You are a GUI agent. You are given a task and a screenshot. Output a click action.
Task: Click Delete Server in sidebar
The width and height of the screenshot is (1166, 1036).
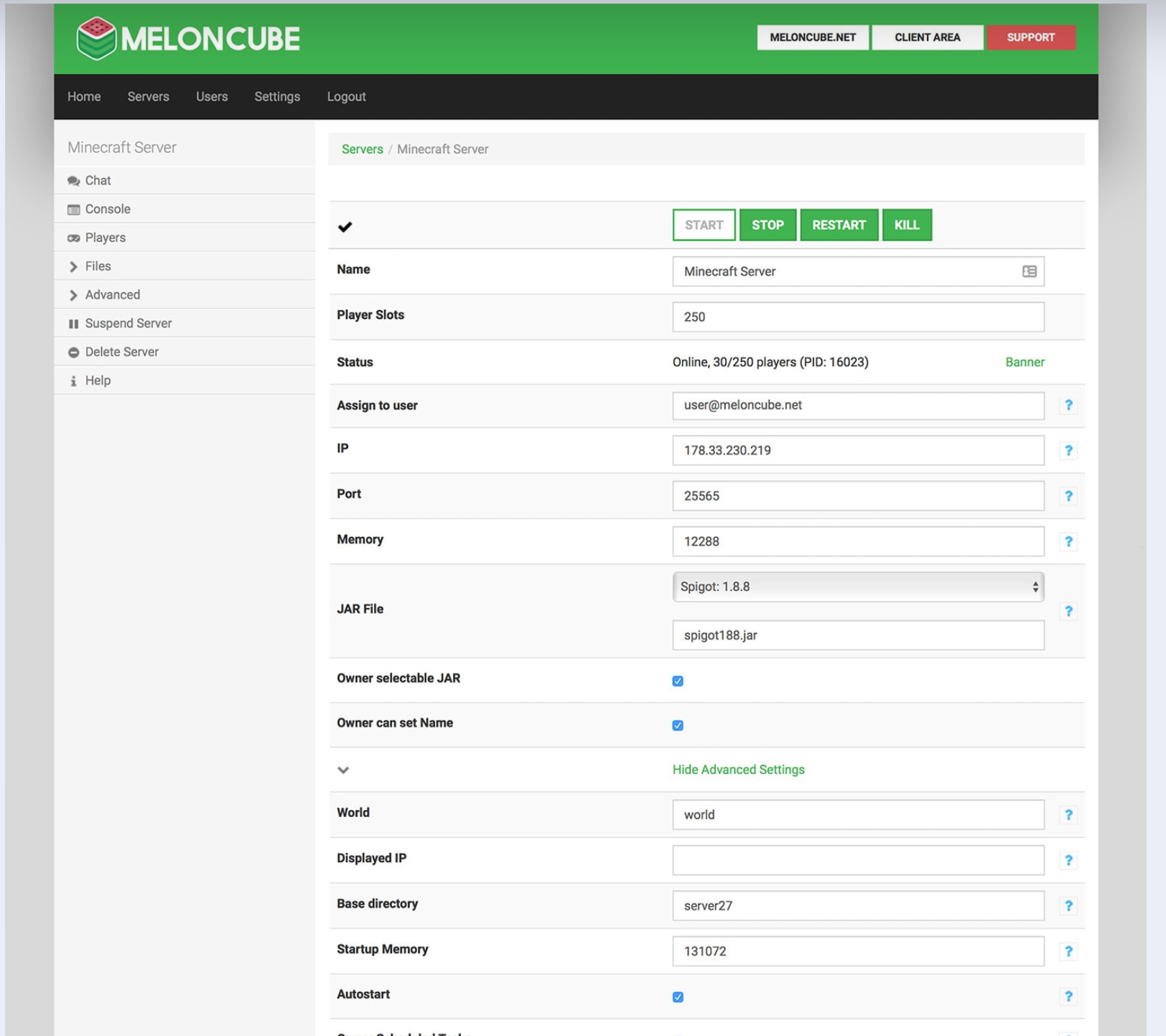click(x=185, y=352)
